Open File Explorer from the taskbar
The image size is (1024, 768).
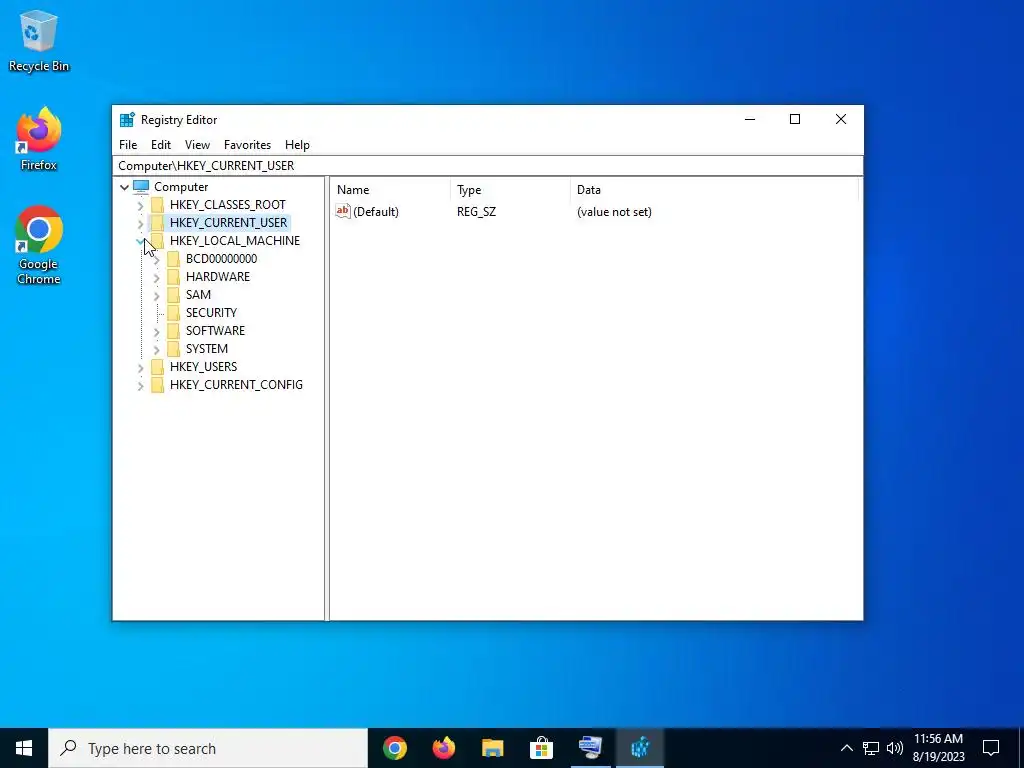492,748
